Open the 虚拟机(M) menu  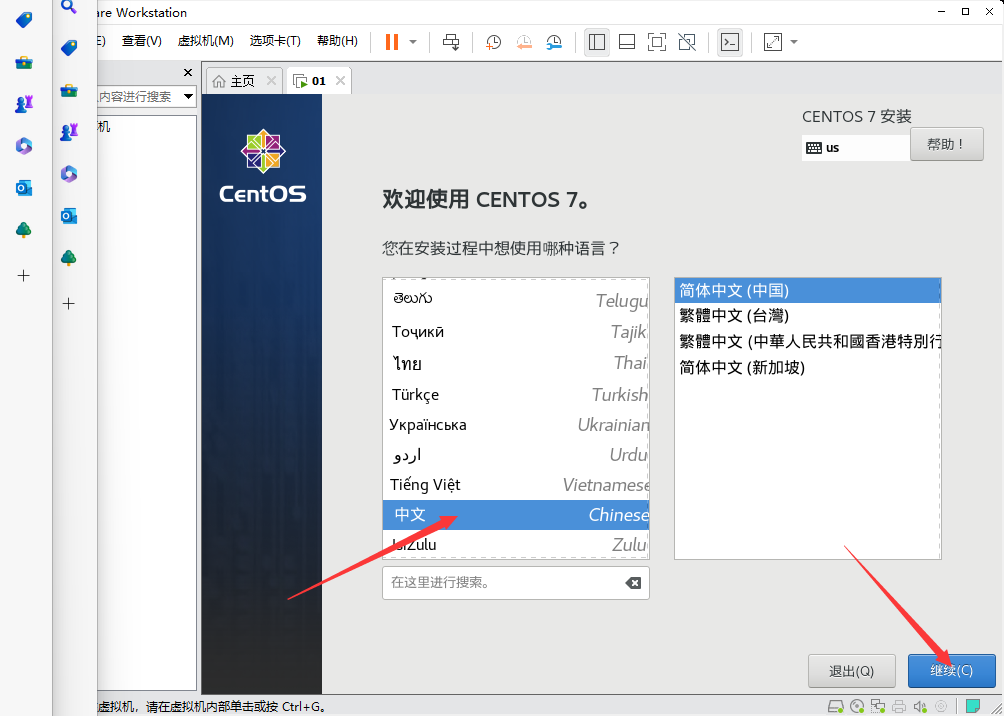point(206,41)
